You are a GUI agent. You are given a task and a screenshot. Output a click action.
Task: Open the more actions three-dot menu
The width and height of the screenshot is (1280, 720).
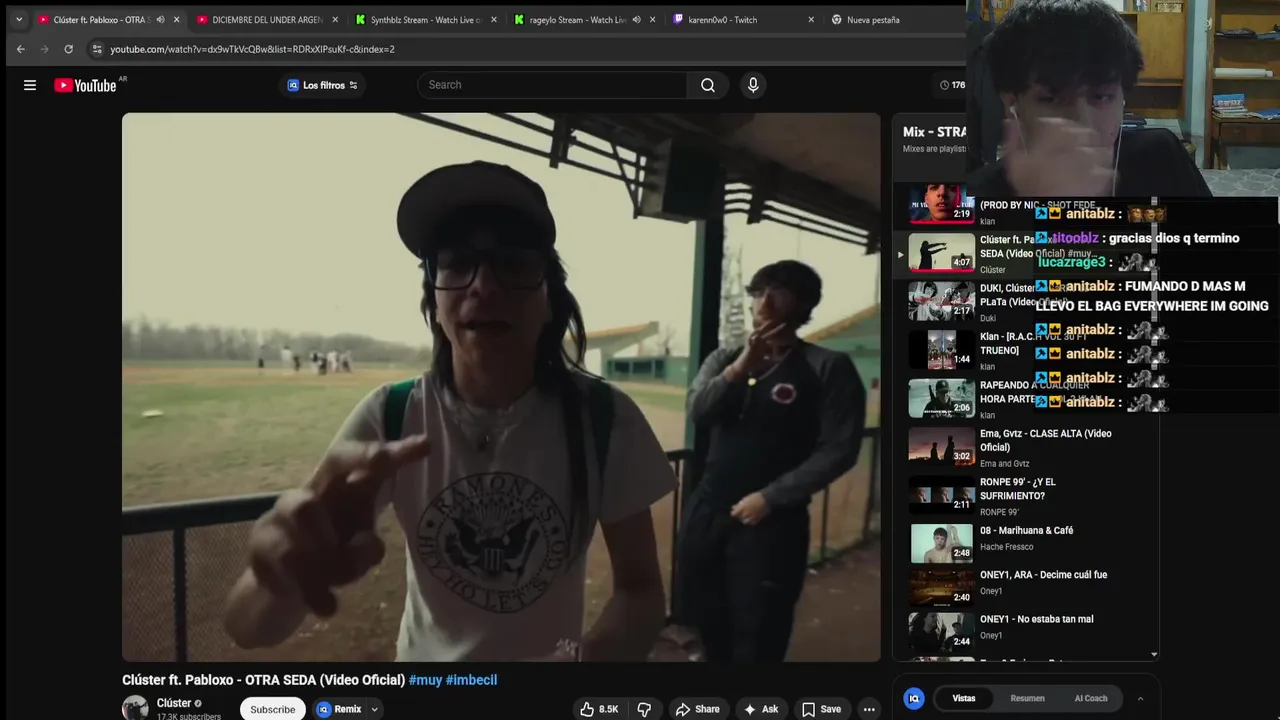click(869, 709)
